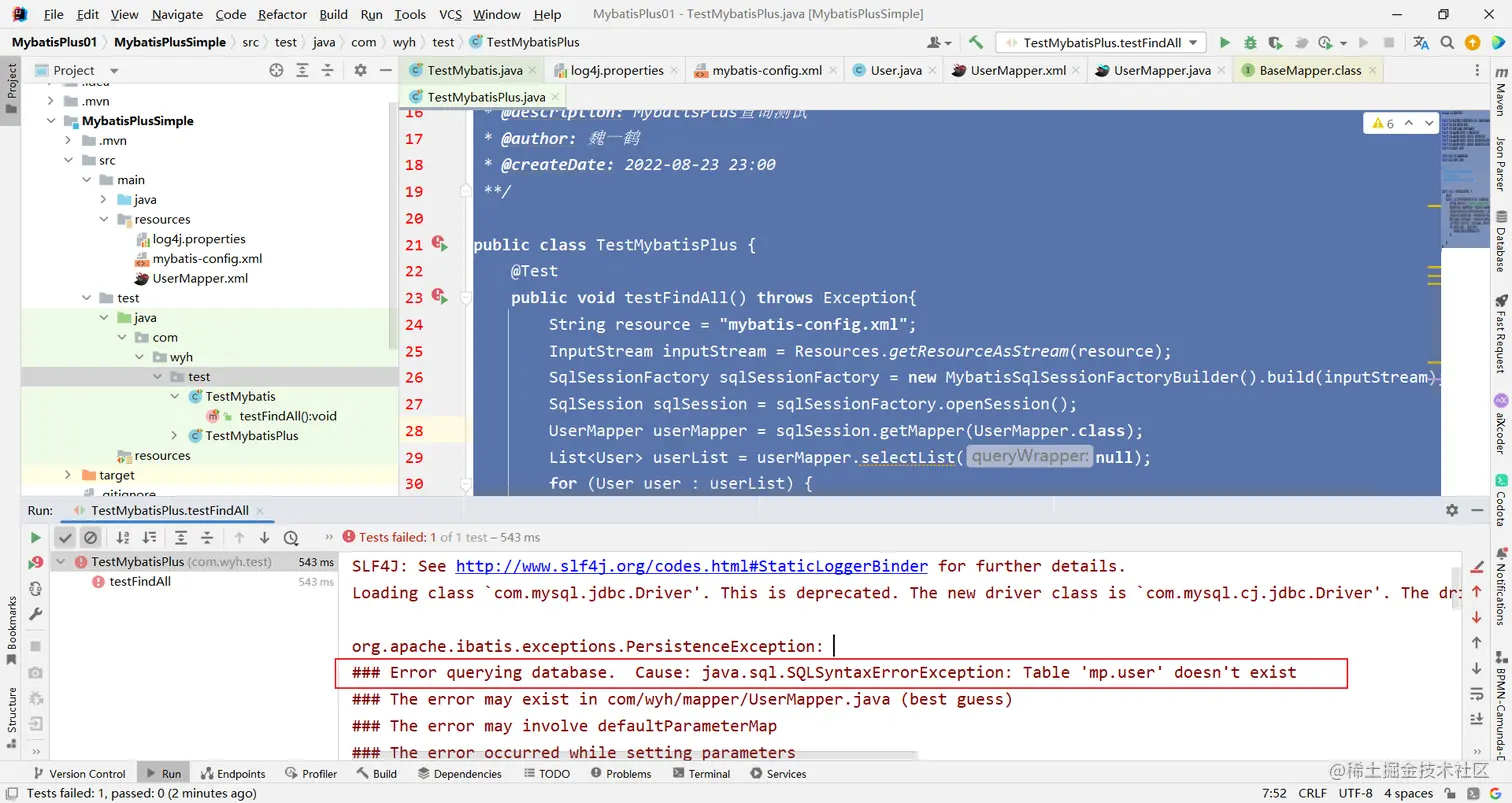Click the UTF-8 encoding status entry
The height and width of the screenshot is (803, 1512).
(1355, 793)
